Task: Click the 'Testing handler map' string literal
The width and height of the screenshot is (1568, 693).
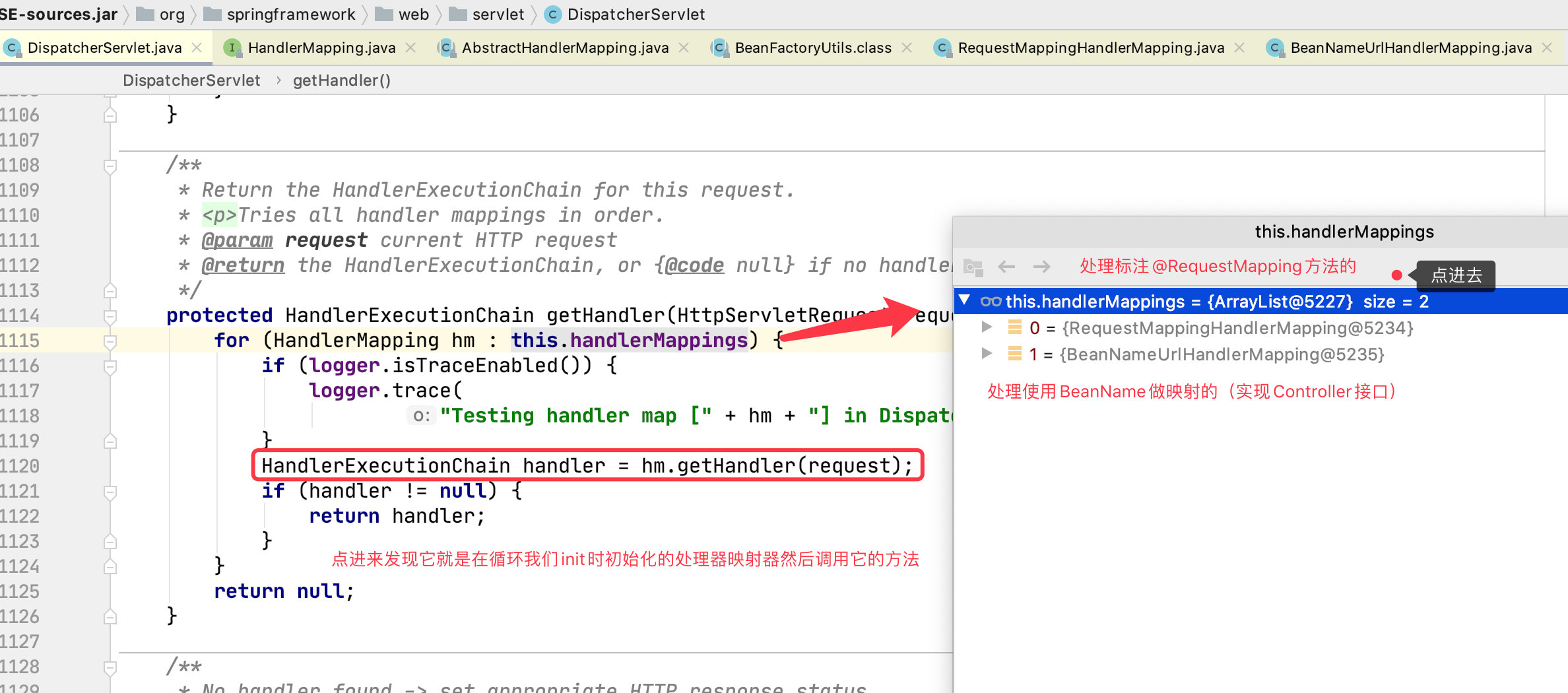Action: tap(576, 416)
